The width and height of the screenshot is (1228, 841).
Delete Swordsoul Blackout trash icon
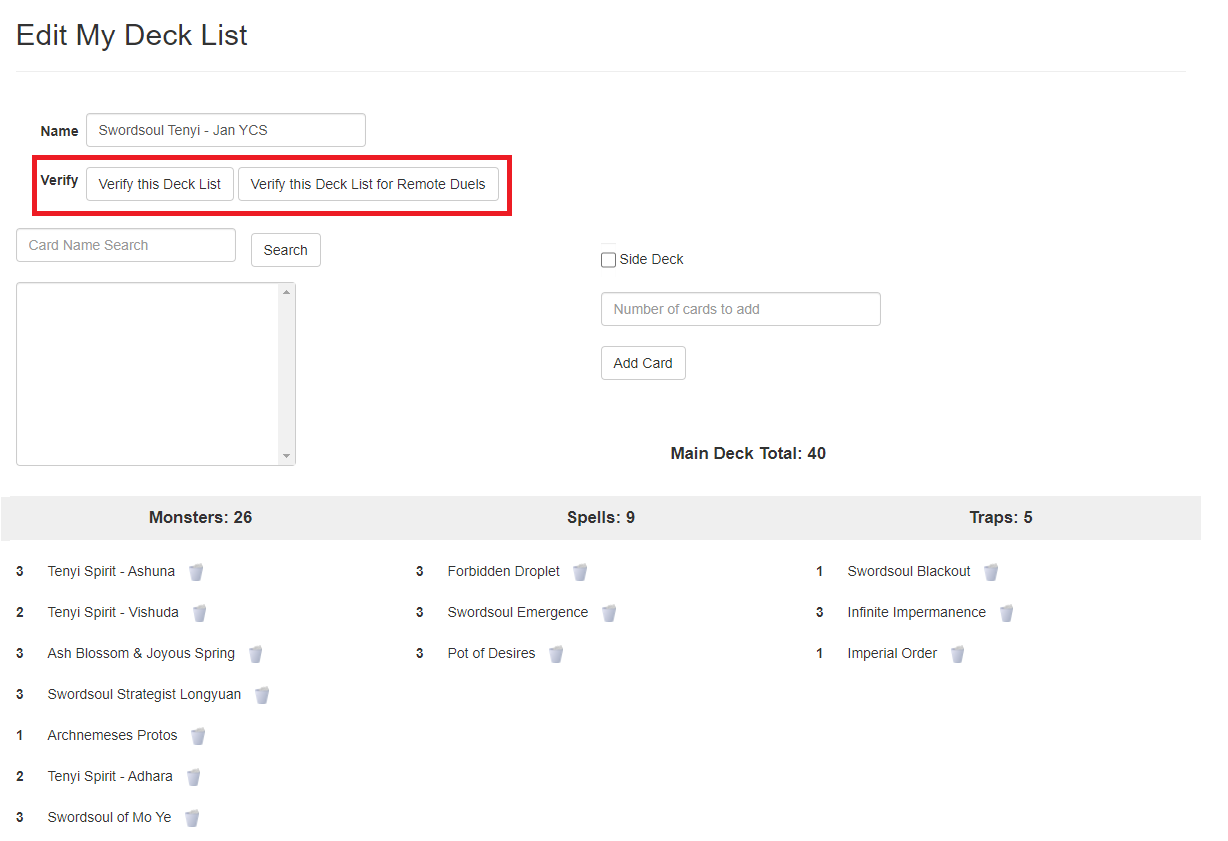click(991, 572)
